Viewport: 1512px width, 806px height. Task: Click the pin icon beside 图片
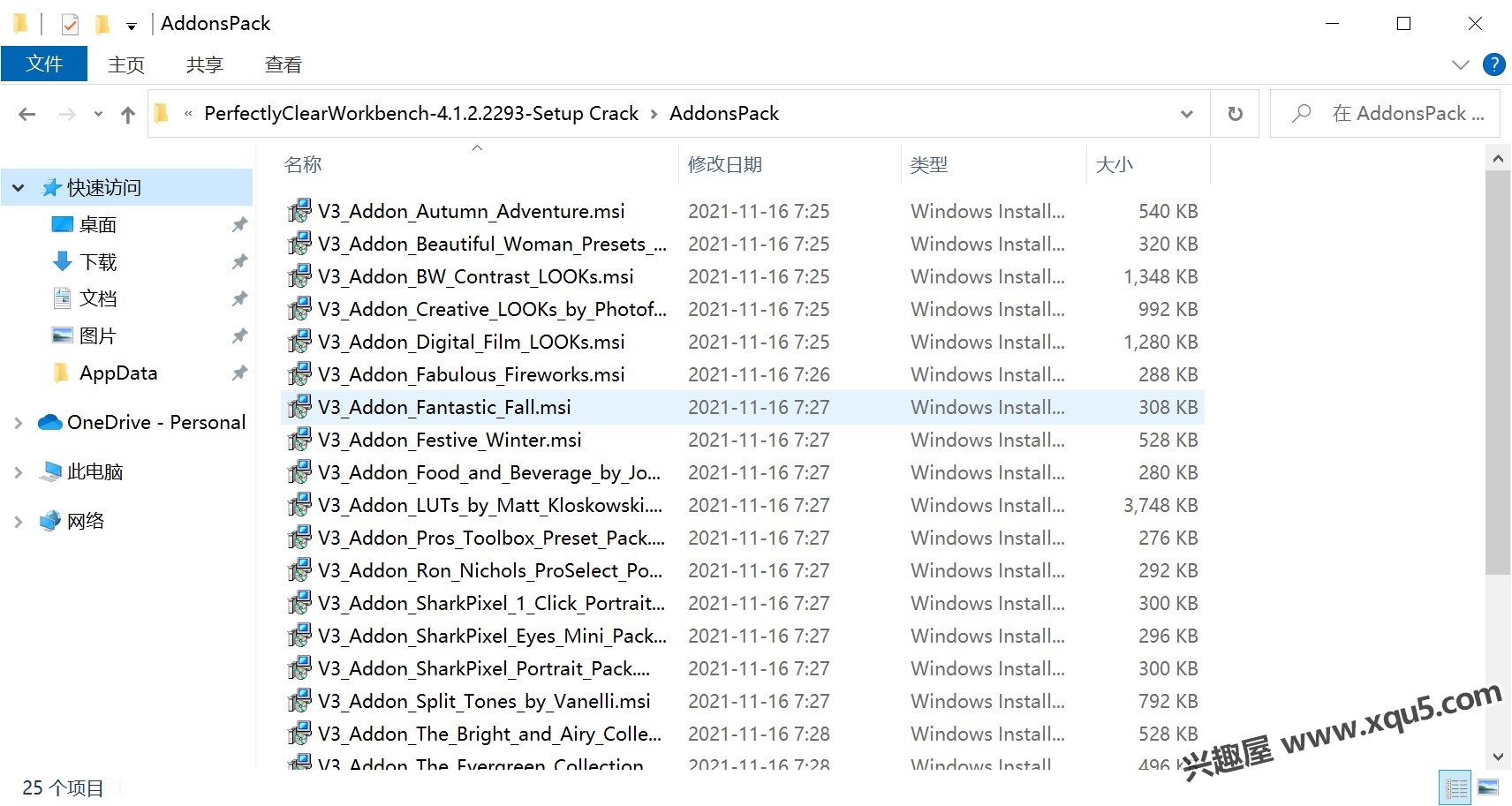[239, 336]
